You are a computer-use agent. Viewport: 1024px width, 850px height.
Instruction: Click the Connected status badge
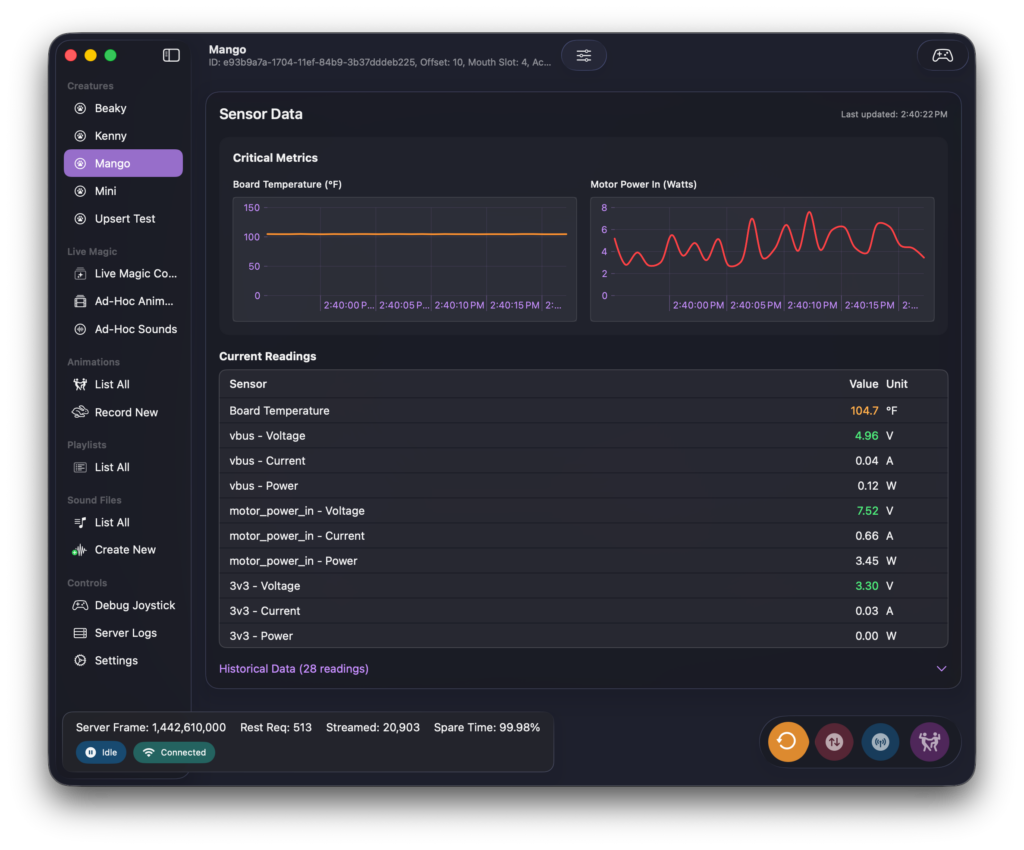[x=174, y=753]
